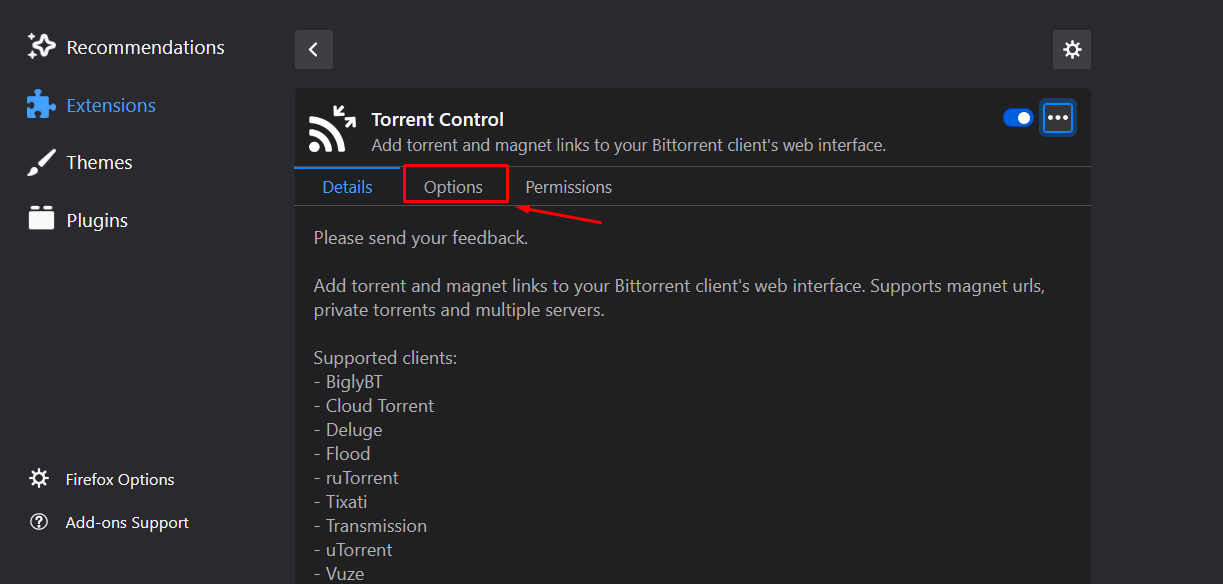Screen dimensions: 1223x584
Task: Select the Themes paintbrush icon
Action: 39,161
